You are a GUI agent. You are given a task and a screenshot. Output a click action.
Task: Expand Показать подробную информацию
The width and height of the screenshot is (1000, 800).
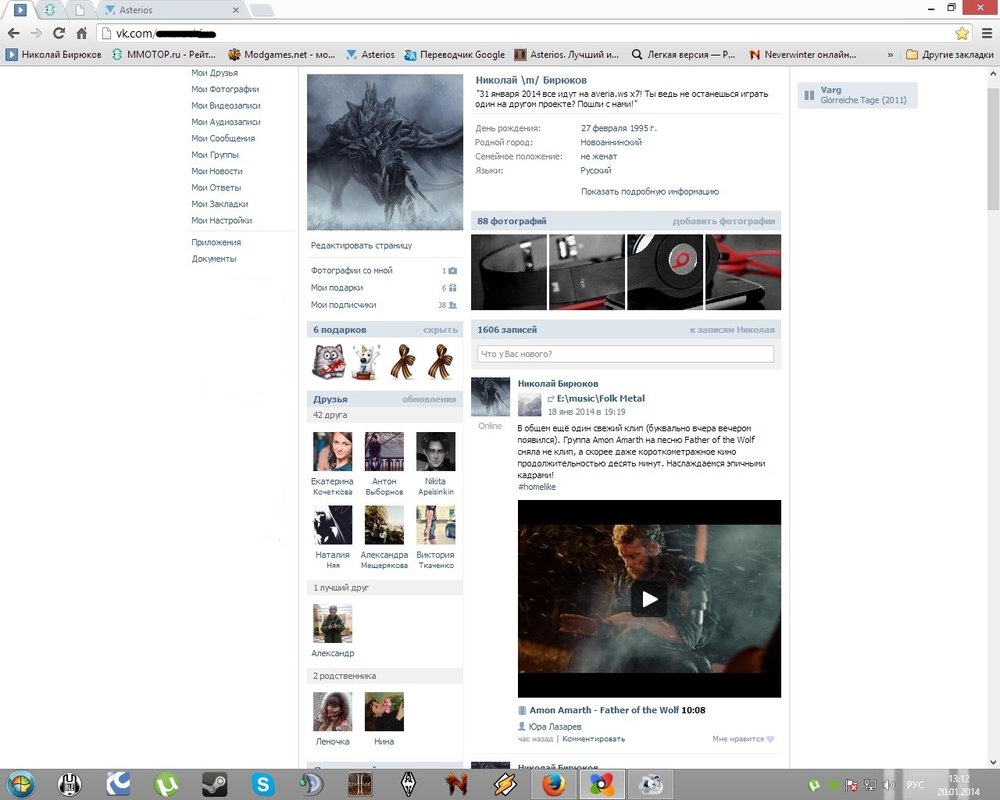(649, 192)
